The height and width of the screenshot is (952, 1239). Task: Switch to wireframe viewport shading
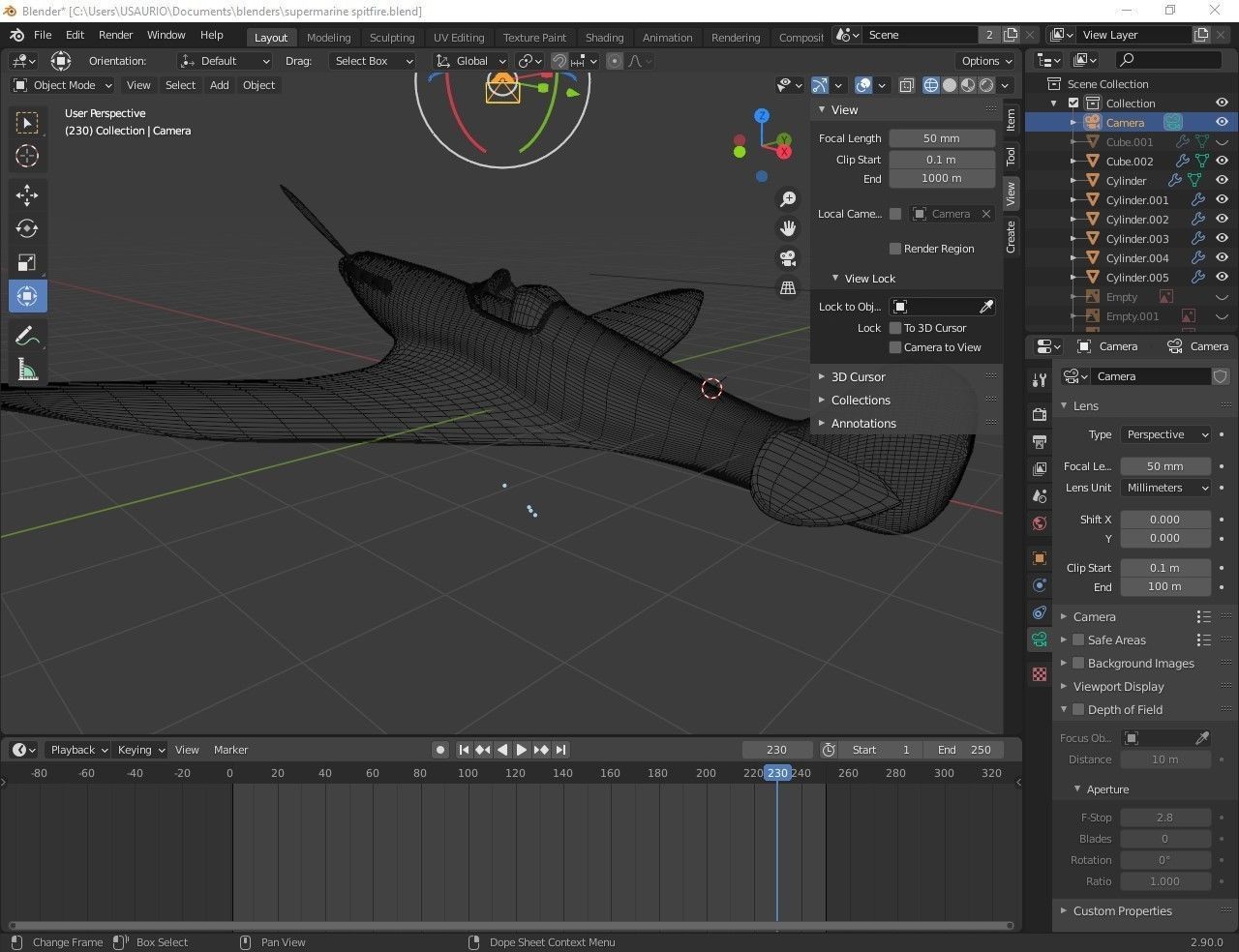(931, 85)
